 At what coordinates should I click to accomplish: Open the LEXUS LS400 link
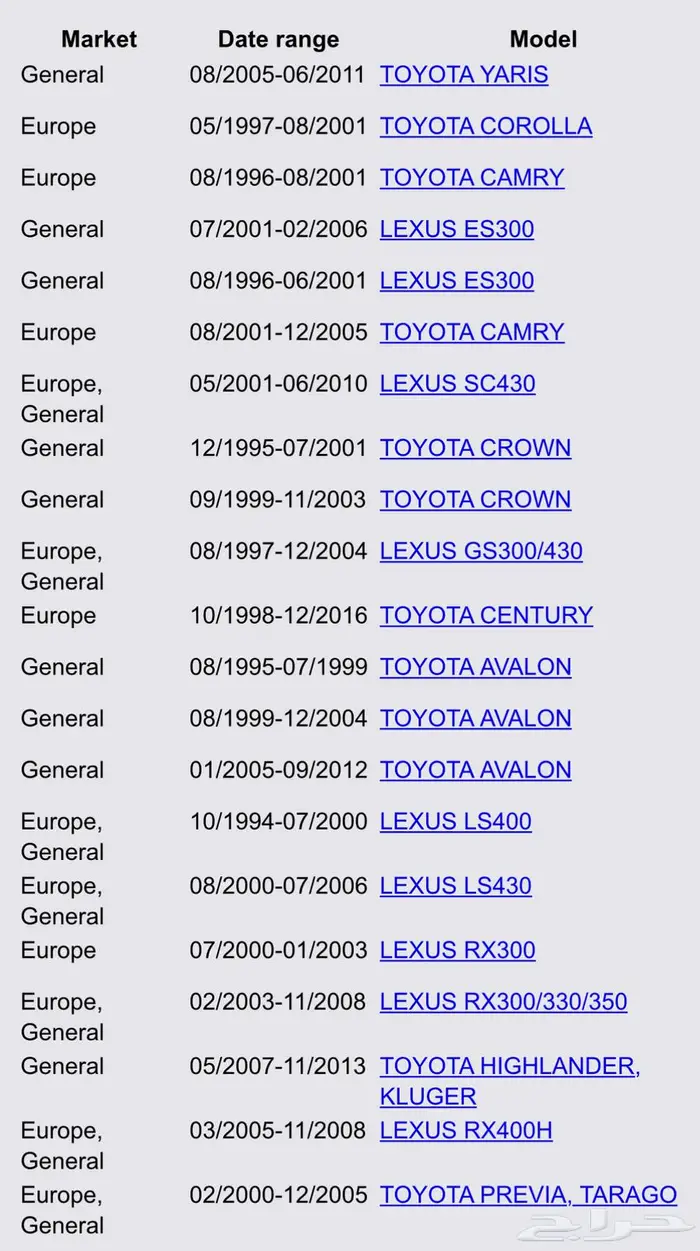[456, 822]
